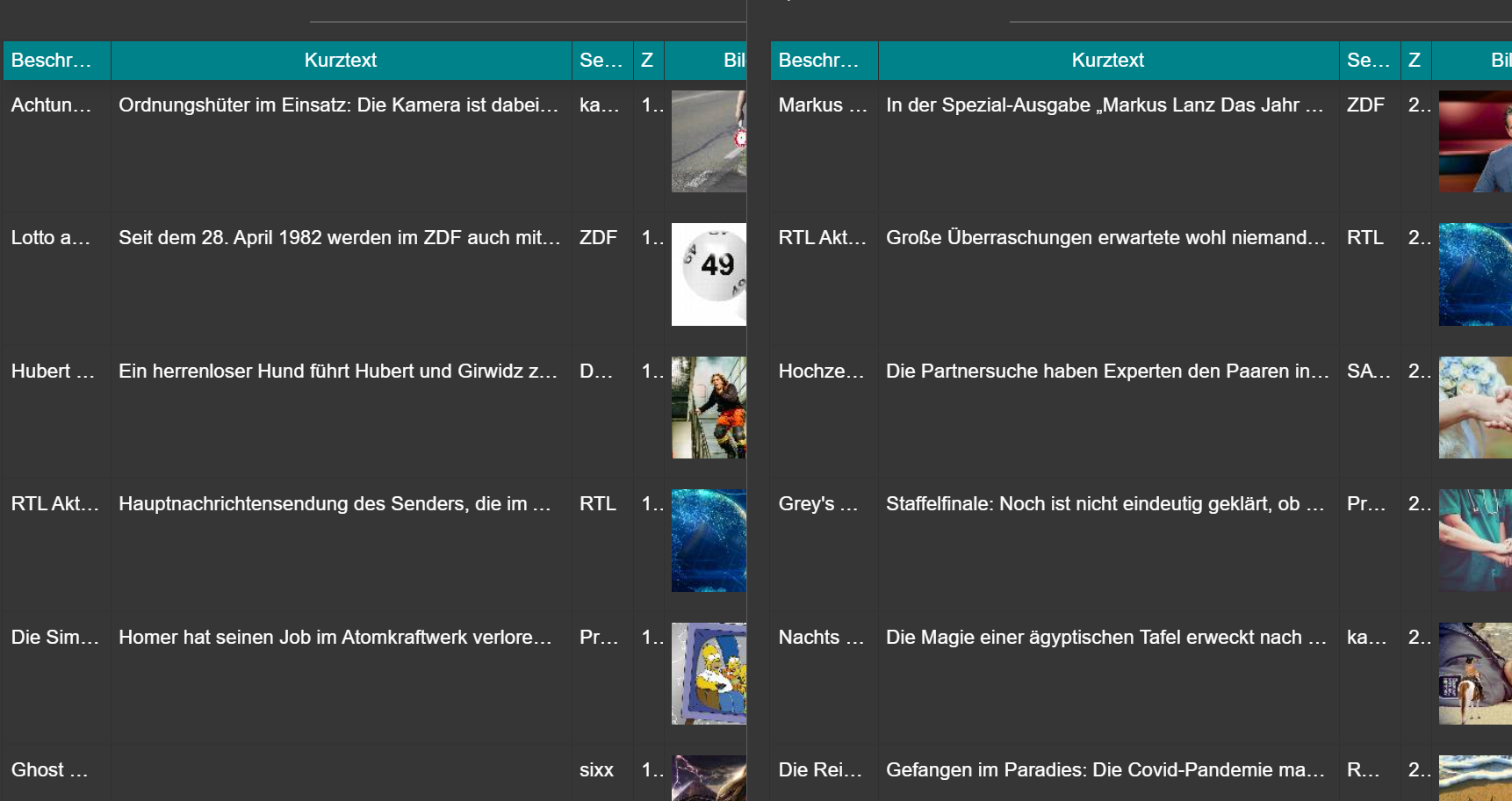1512x801 pixels.
Task: Select the 'ka...' channel cell in Achtun... row
Action: point(602,147)
